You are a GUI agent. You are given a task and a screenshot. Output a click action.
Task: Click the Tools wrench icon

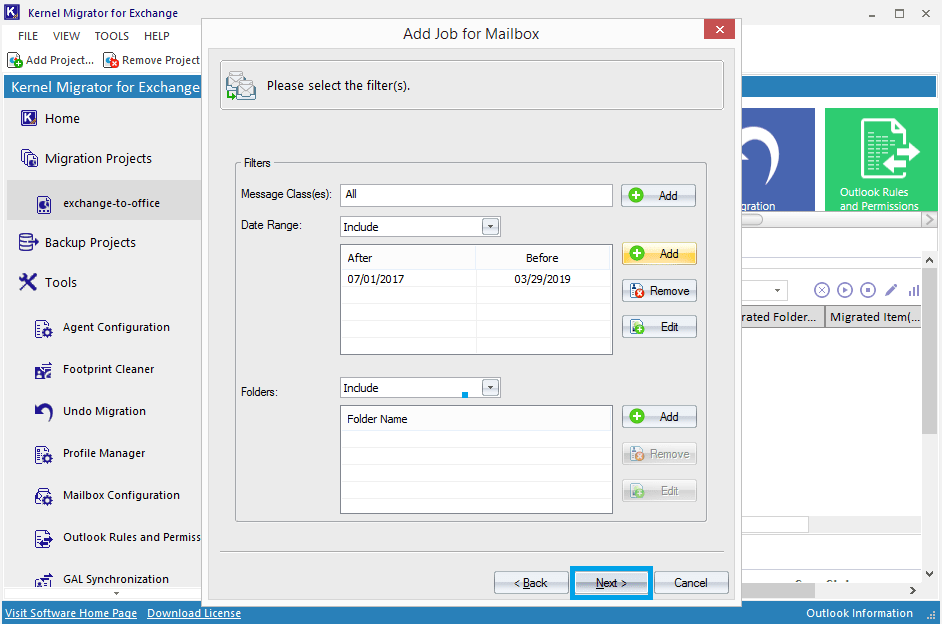[28, 282]
